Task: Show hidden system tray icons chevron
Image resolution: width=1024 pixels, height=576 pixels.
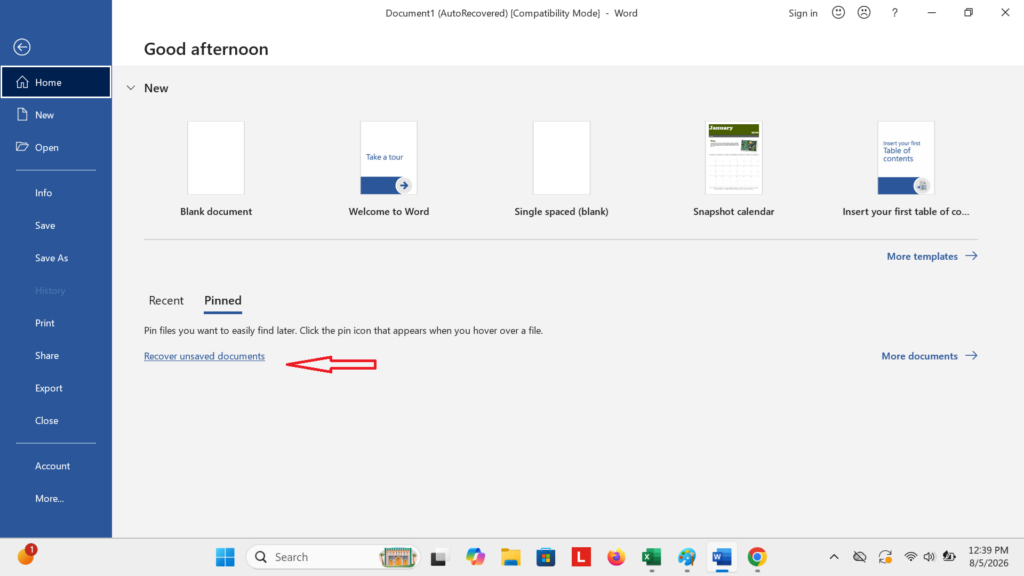Action: pos(834,557)
